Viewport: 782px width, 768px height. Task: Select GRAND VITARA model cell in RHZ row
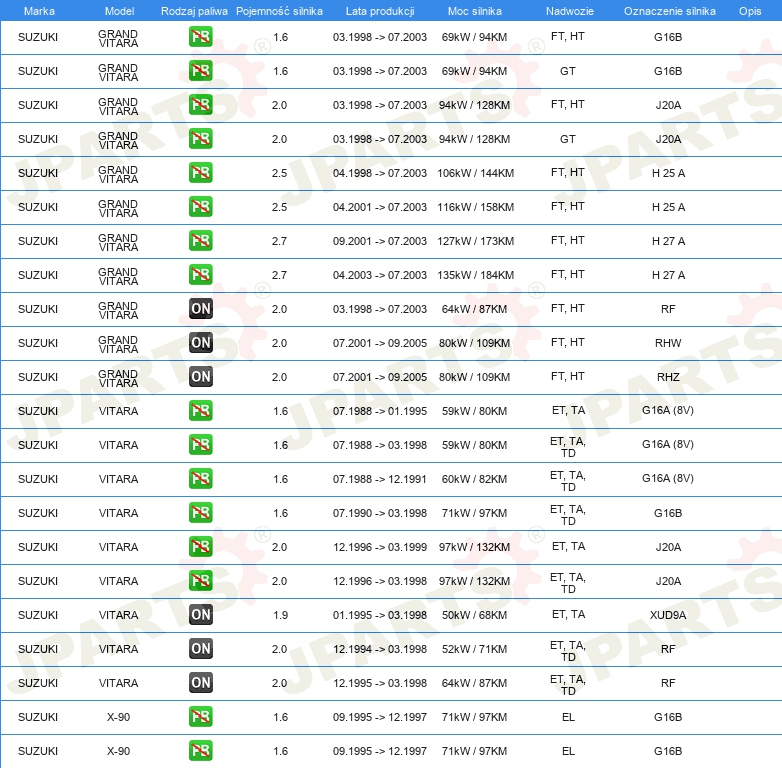(118, 378)
